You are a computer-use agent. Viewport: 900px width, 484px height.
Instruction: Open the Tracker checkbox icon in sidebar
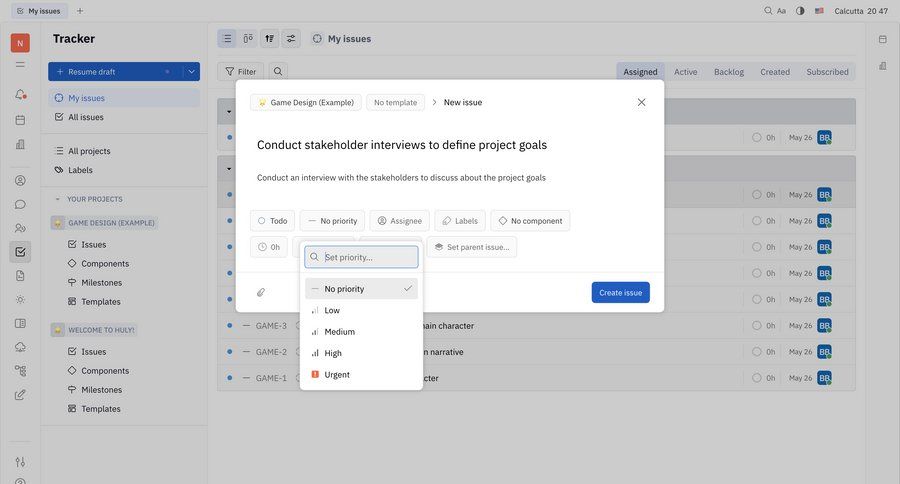click(20, 252)
